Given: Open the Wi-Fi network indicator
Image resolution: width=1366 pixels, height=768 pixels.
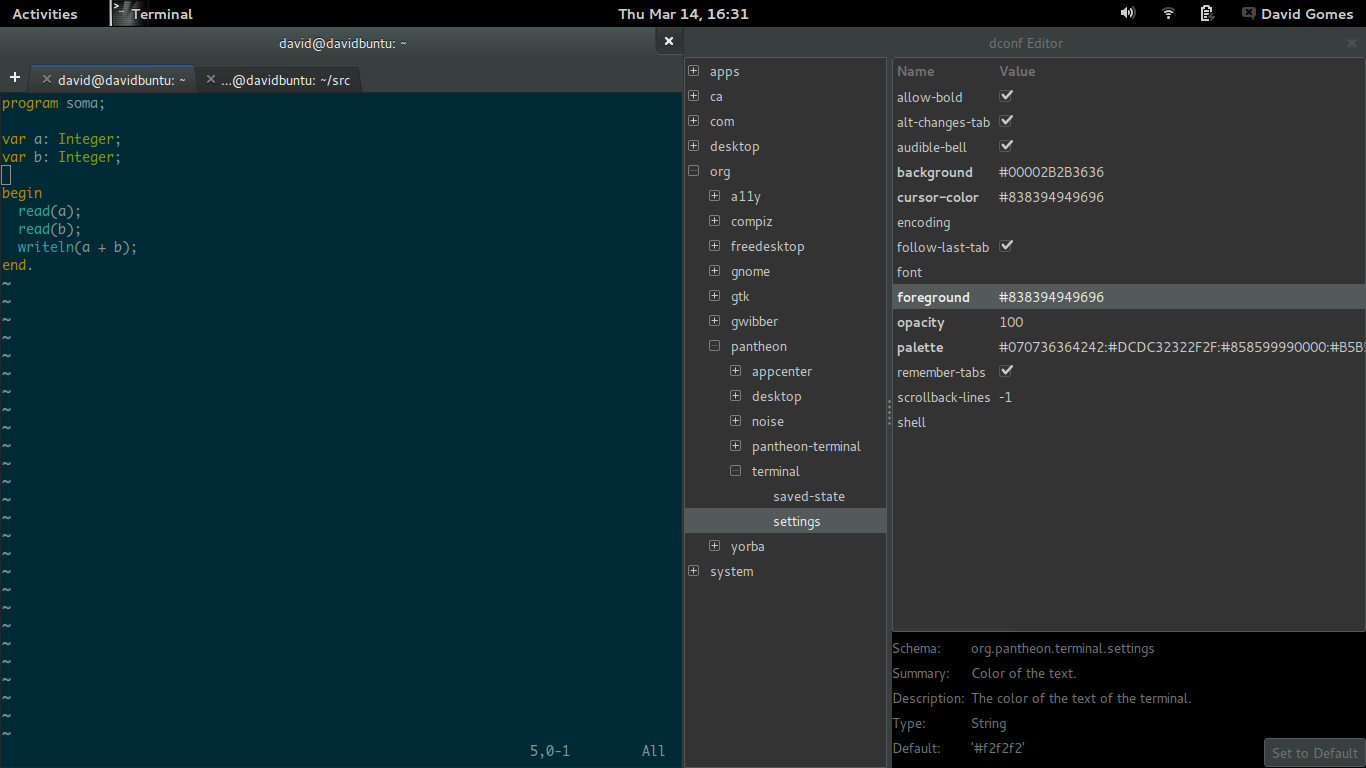Looking at the screenshot, I should pyautogui.click(x=1168, y=13).
